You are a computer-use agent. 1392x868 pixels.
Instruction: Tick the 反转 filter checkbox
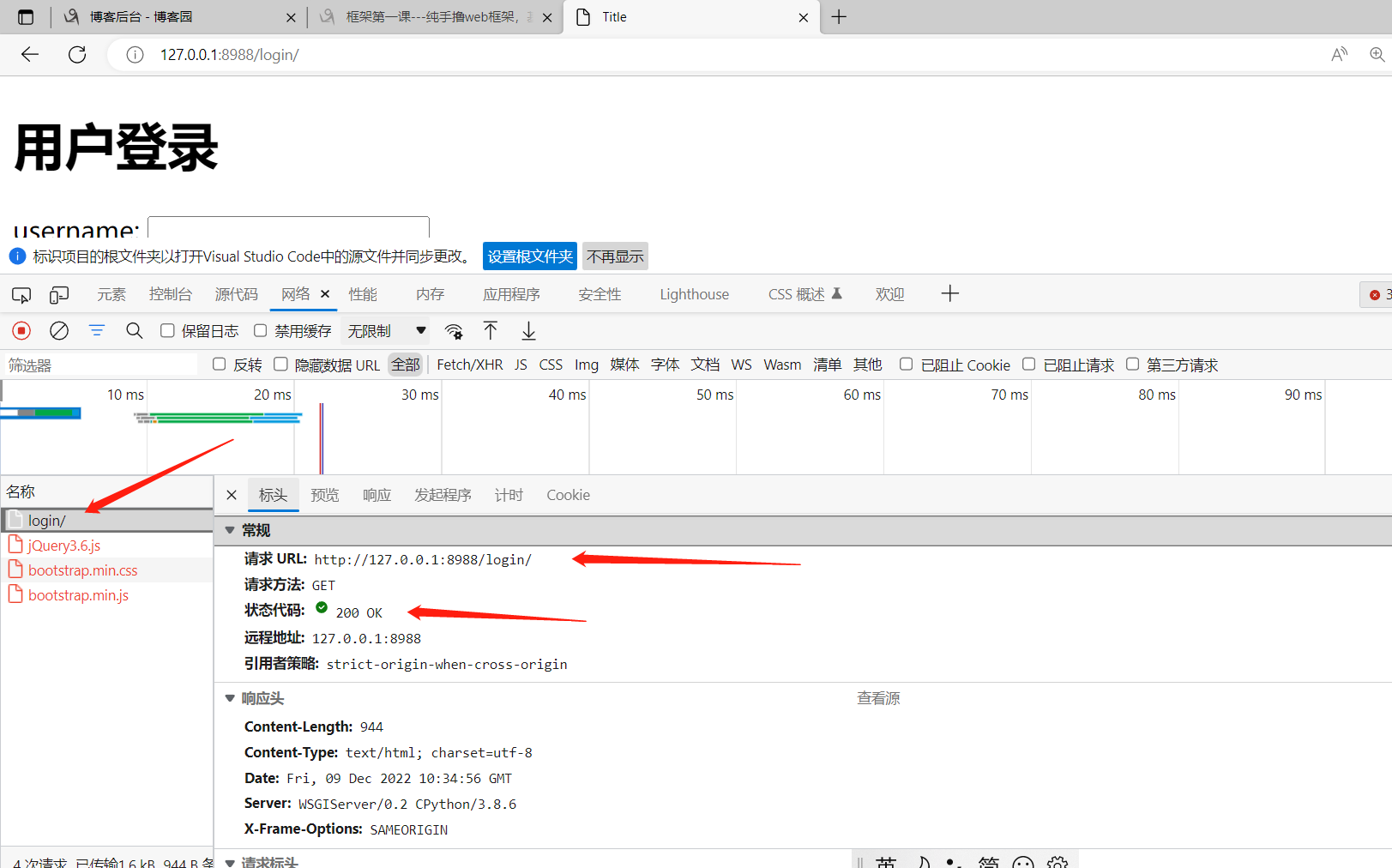click(220, 365)
